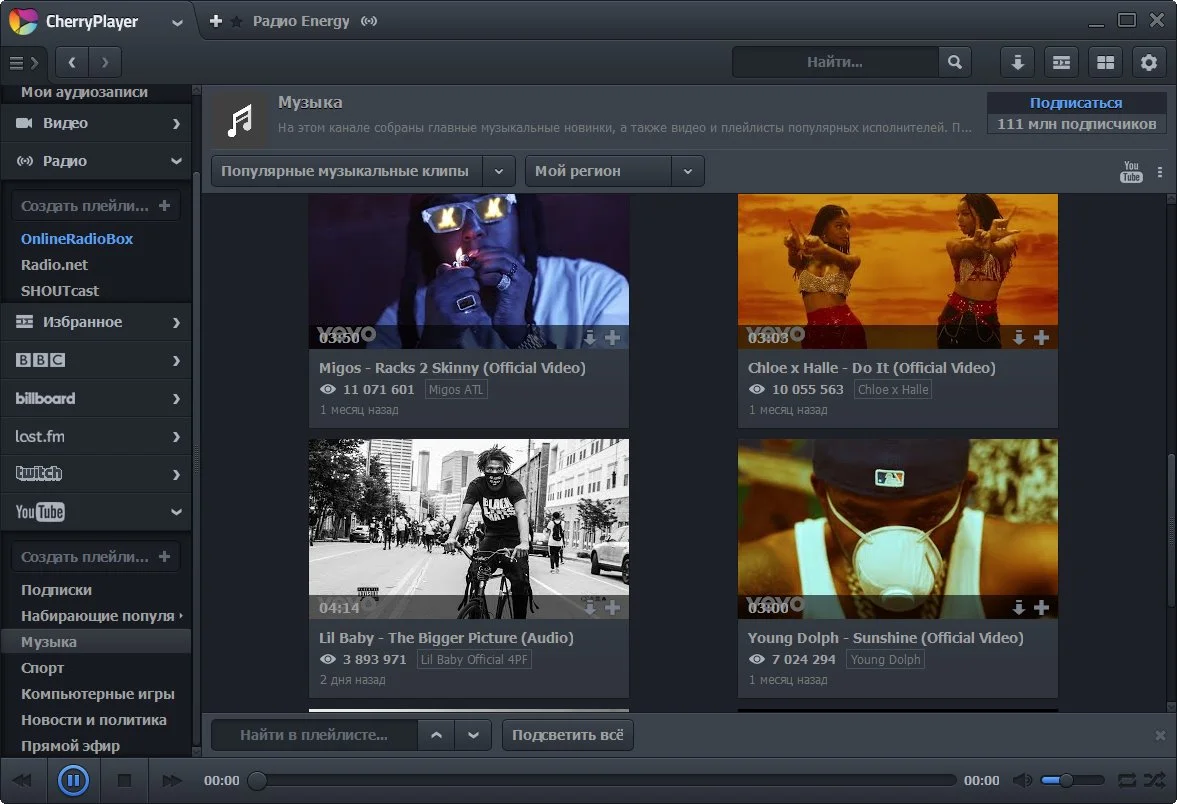Click the Подсветить всё button
The width and height of the screenshot is (1177, 804).
click(x=567, y=735)
